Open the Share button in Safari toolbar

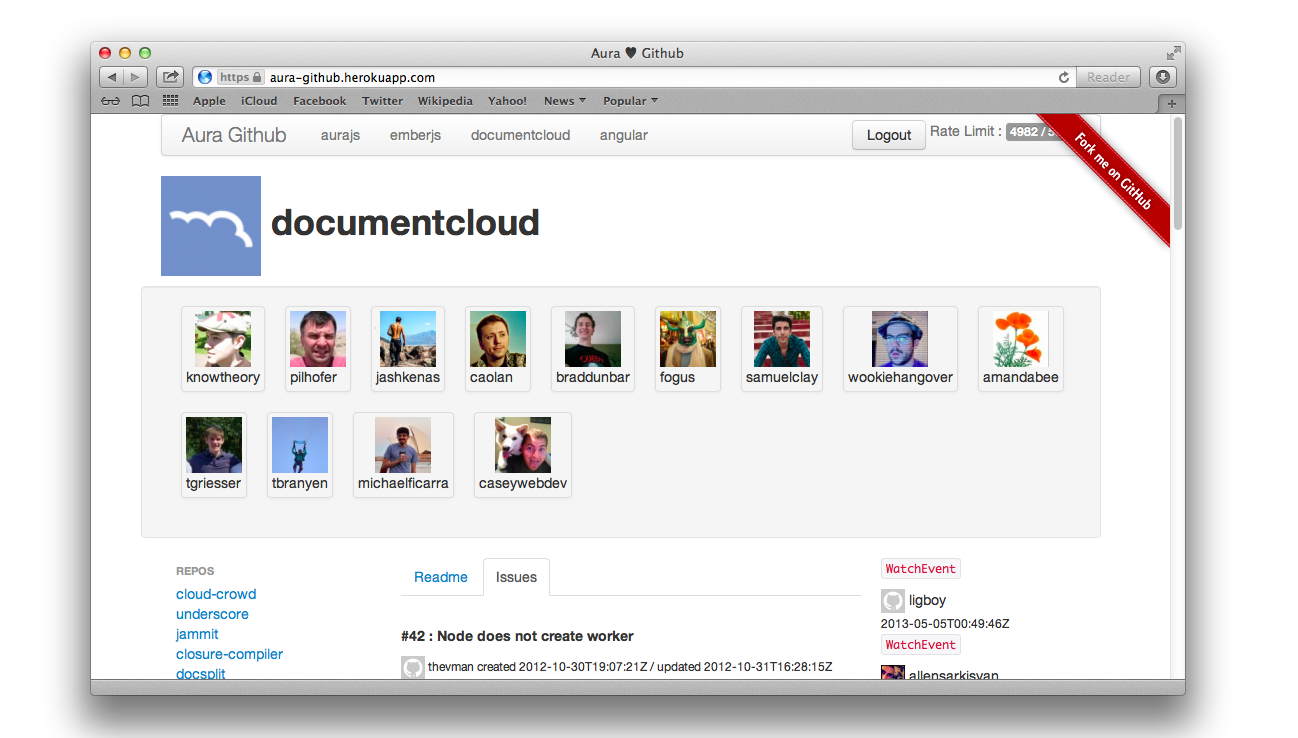point(170,77)
